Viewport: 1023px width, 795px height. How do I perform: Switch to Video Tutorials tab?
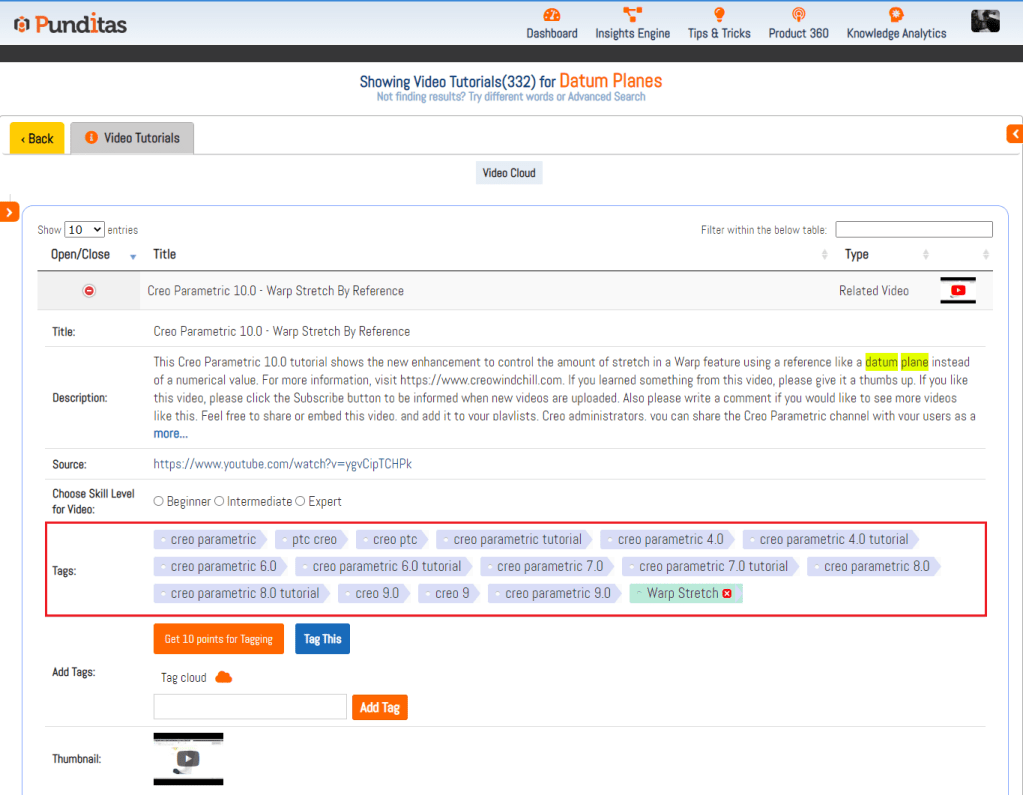[x=132, y=138]
